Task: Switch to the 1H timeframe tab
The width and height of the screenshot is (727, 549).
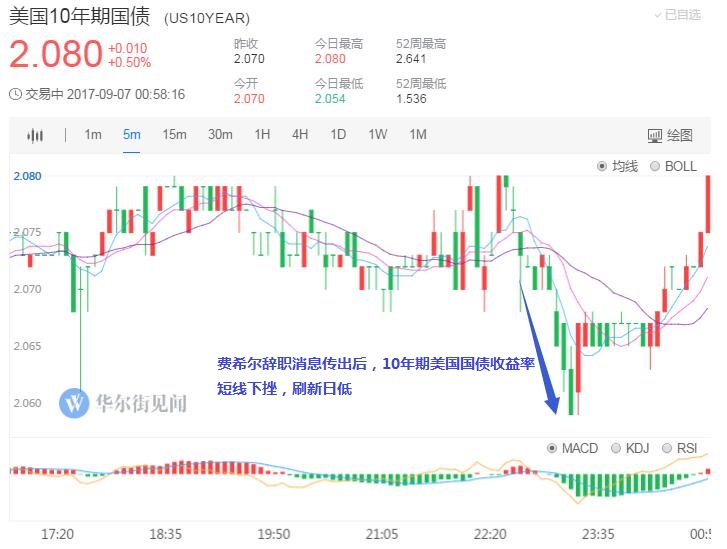Action: tap(262, 134)
